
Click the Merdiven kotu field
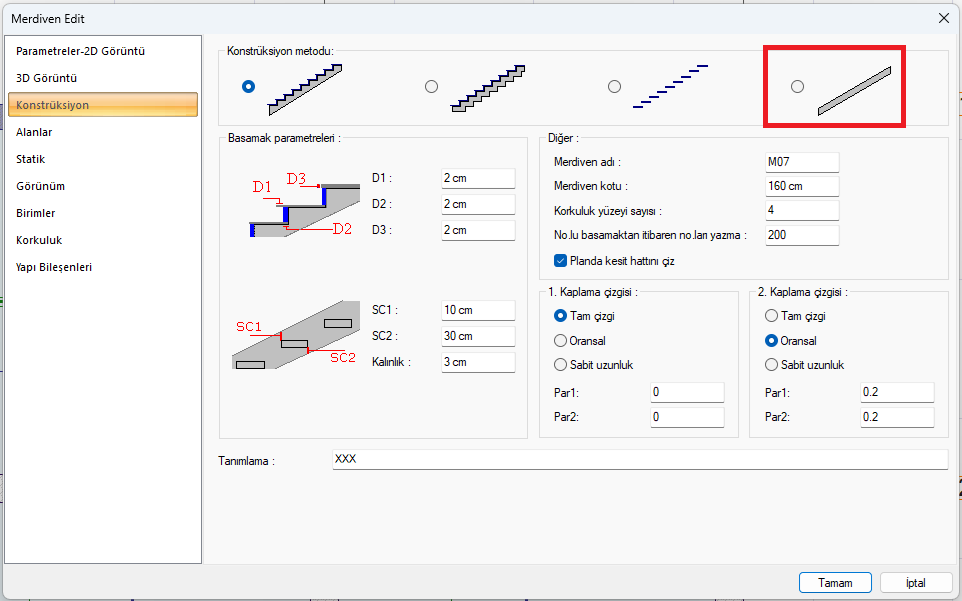coord(801,186)
